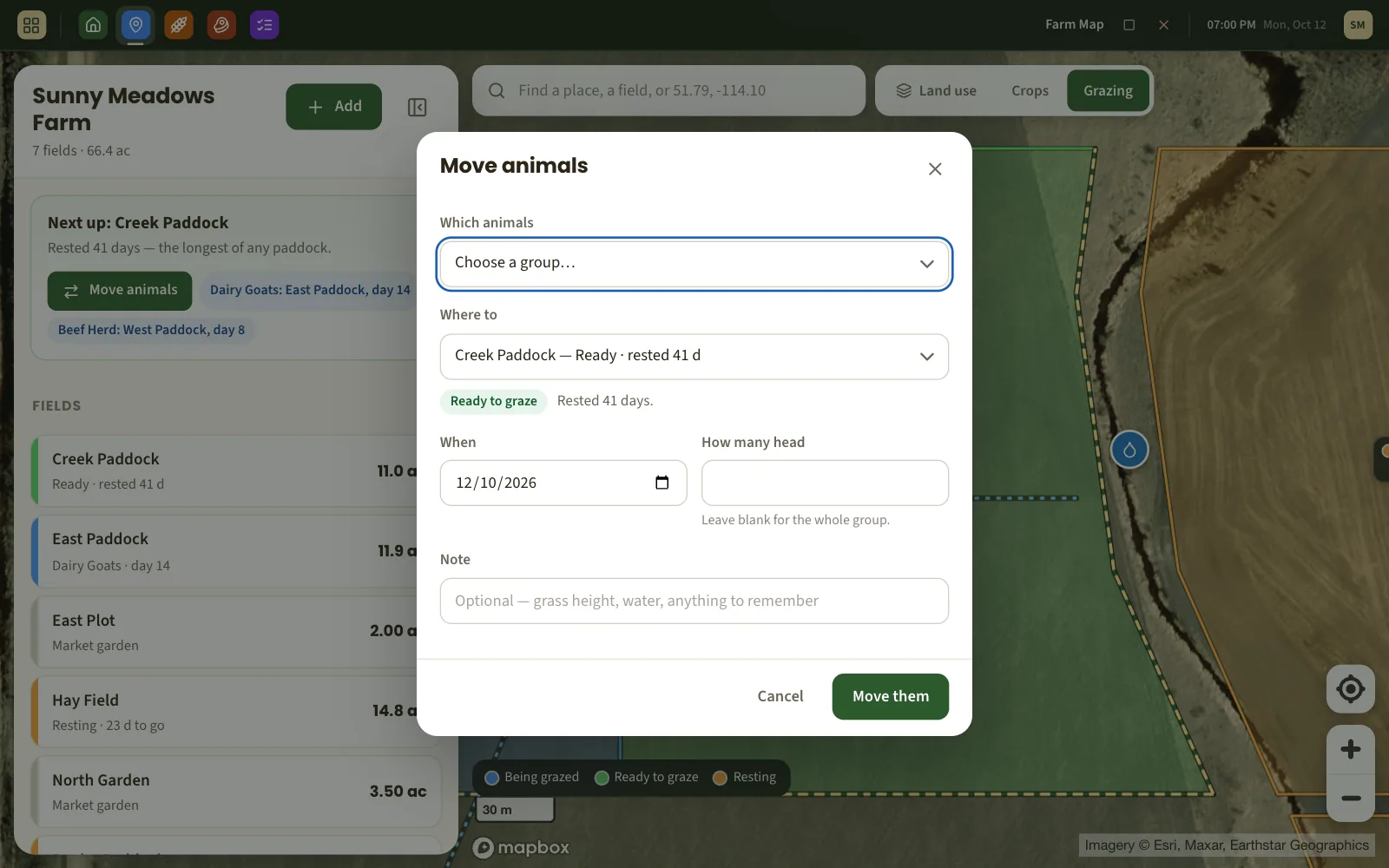Click the 07:00 PM clock in top bar
Image resolution: width=1389 pixels, height=868 pixels.
(1231, 25)
